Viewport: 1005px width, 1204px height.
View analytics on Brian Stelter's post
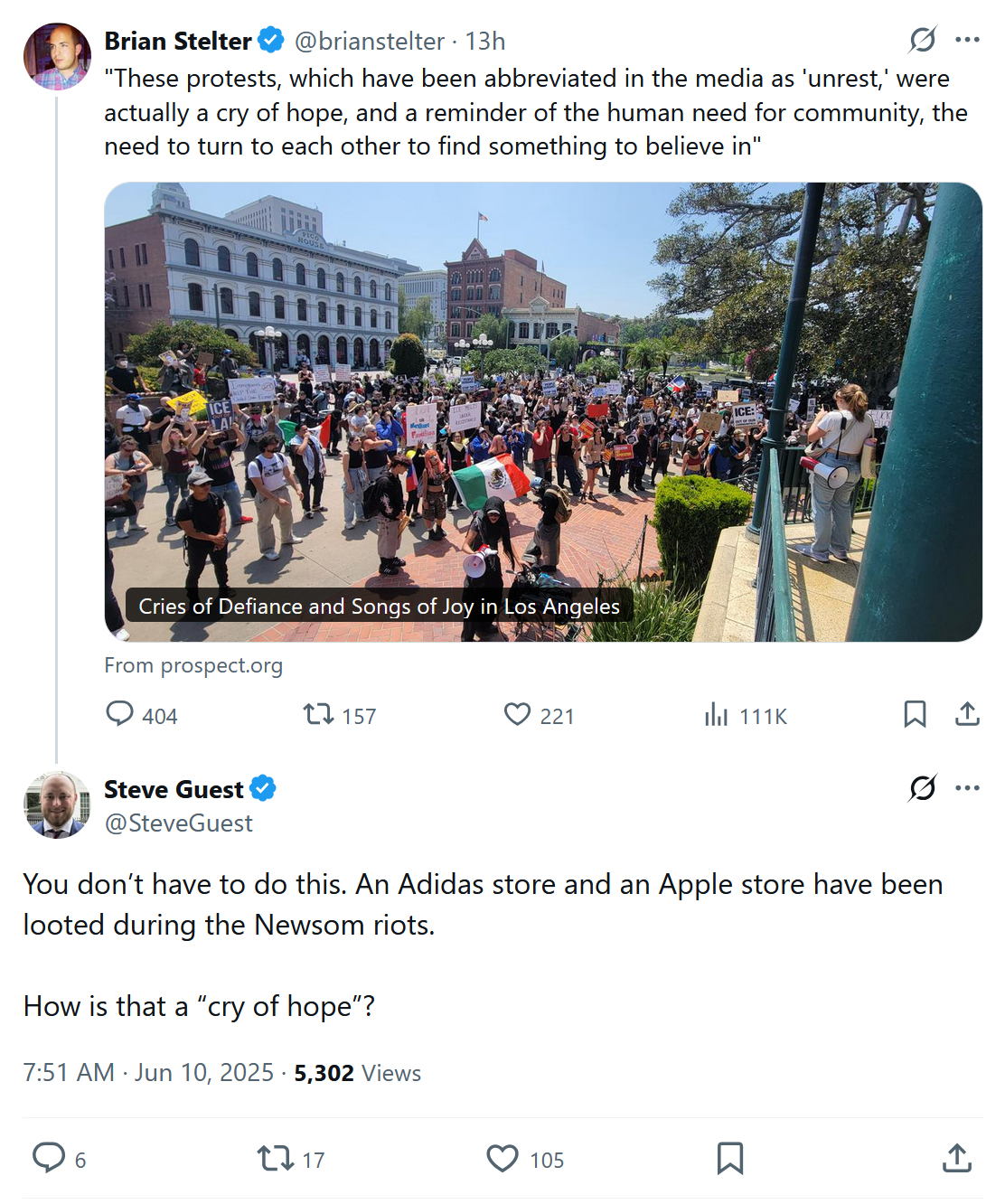[x=717, y=715]
